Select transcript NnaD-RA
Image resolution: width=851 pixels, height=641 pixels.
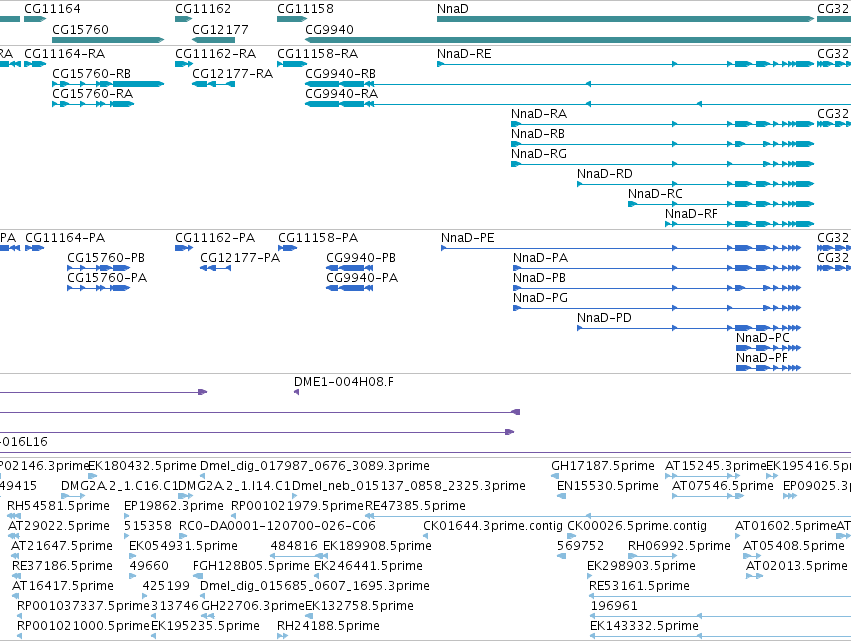point(539,114)
